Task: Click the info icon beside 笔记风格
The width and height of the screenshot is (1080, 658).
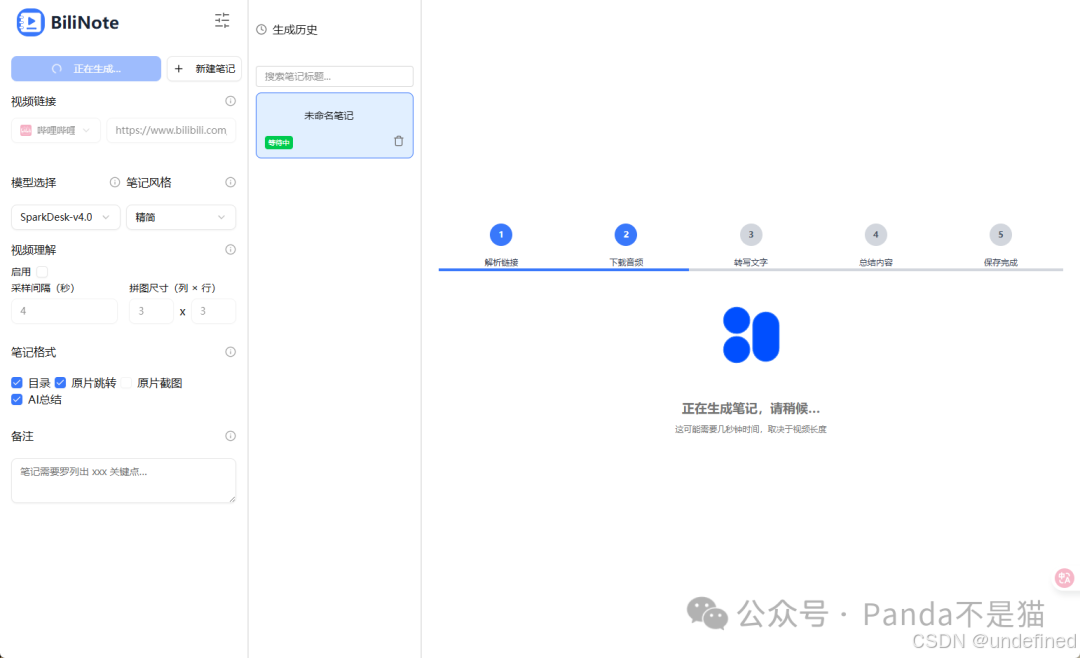Action: (231, 183)
